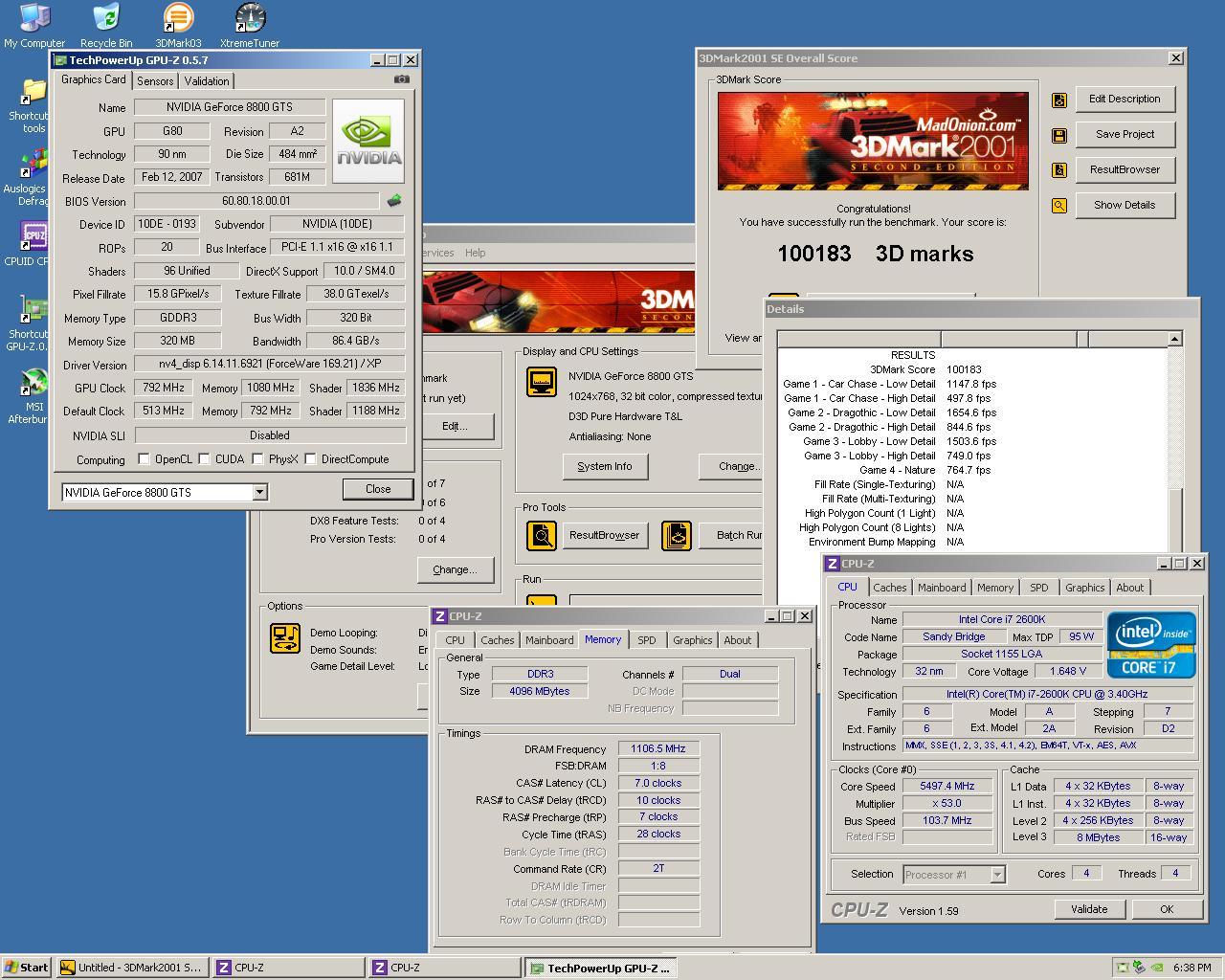This screenshot has width=1225, height=980.
Task: Click BIOS save chip icon in GPU-Z
Action: click(x=393, y=201)
